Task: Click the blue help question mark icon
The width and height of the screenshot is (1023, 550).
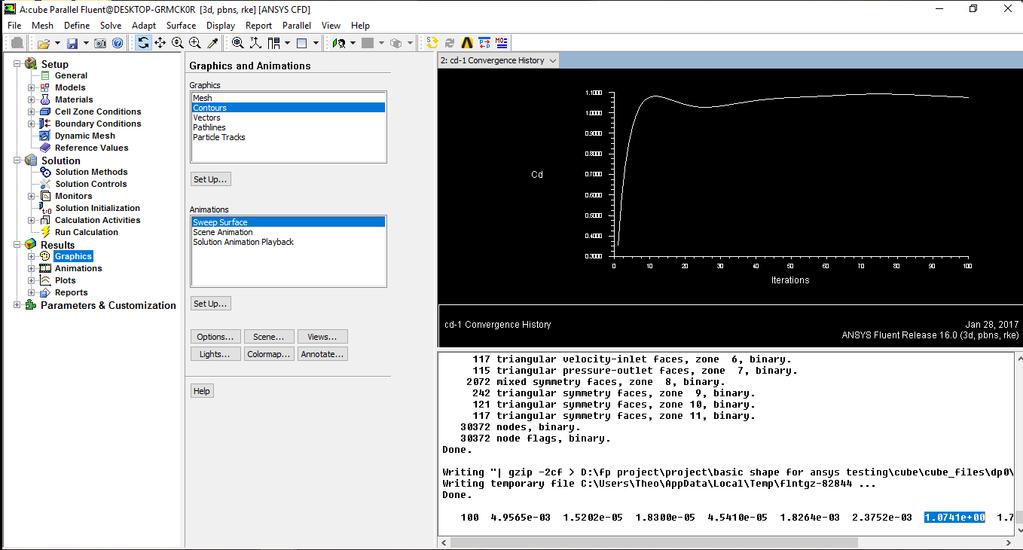Action: coord(117,43)
